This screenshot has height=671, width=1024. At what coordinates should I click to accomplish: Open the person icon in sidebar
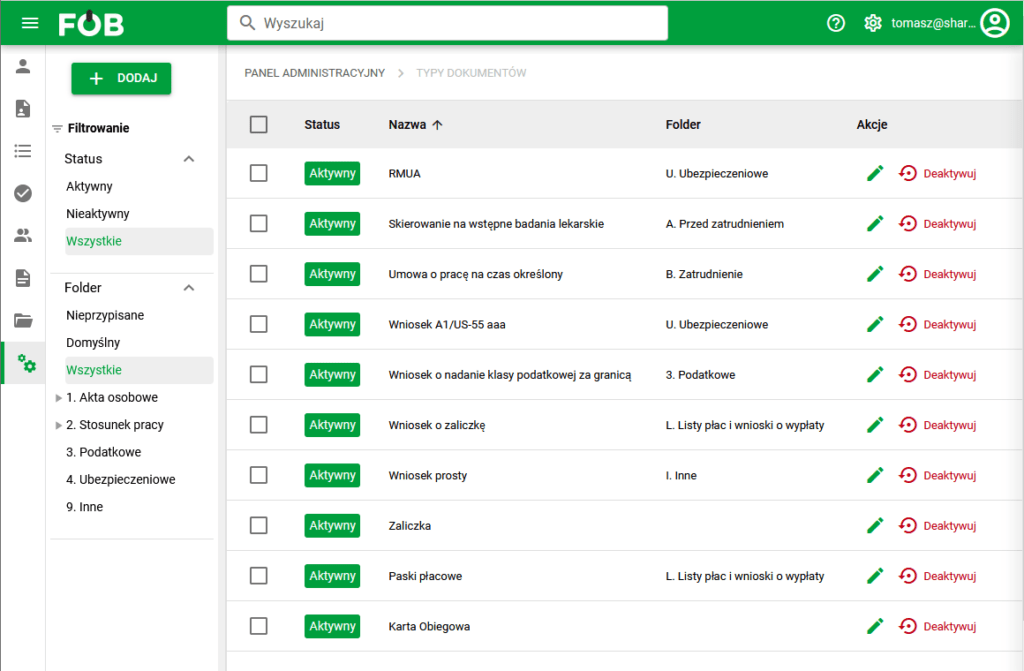23,66
